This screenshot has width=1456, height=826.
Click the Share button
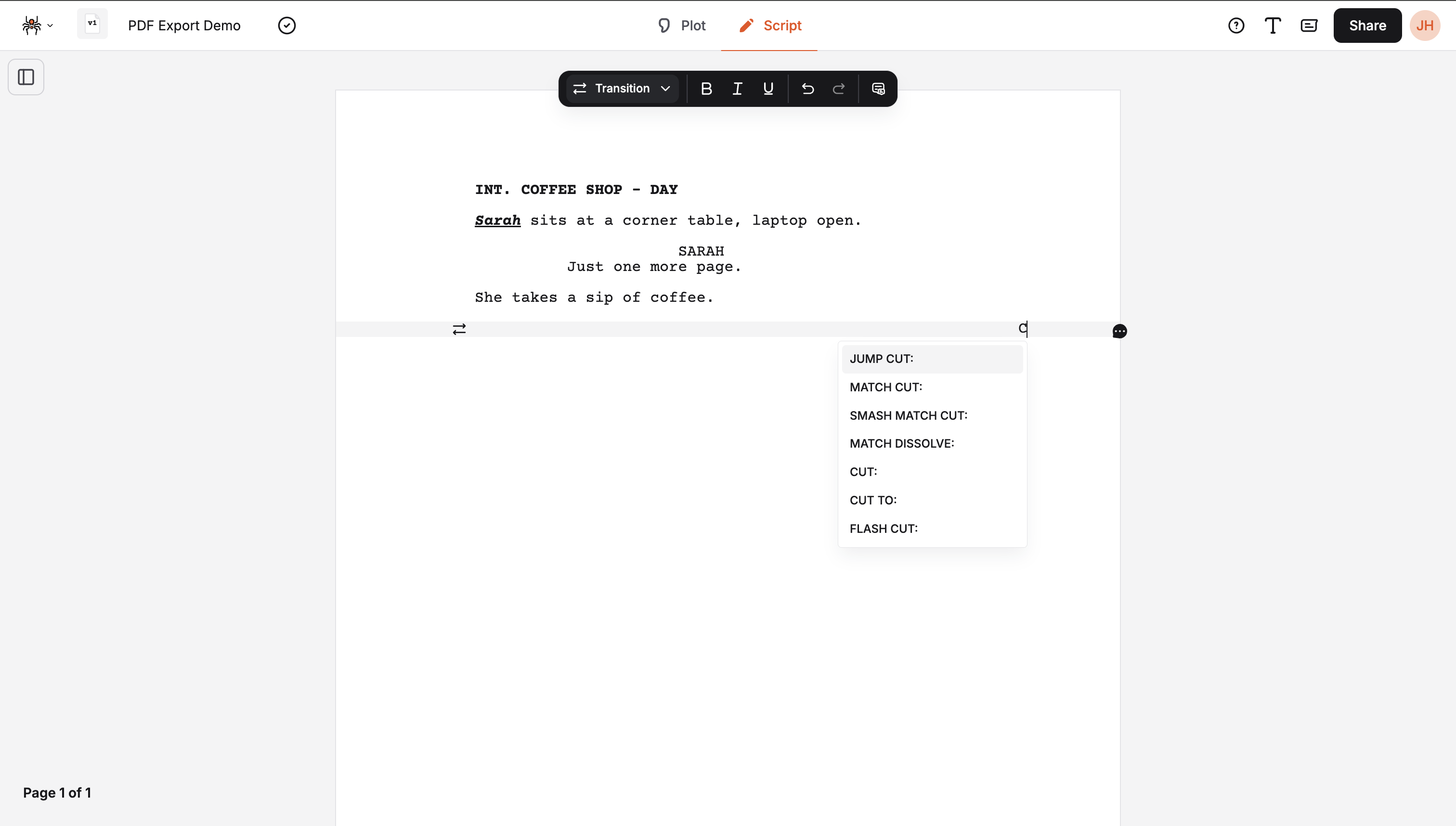[x=1367, y=26]
